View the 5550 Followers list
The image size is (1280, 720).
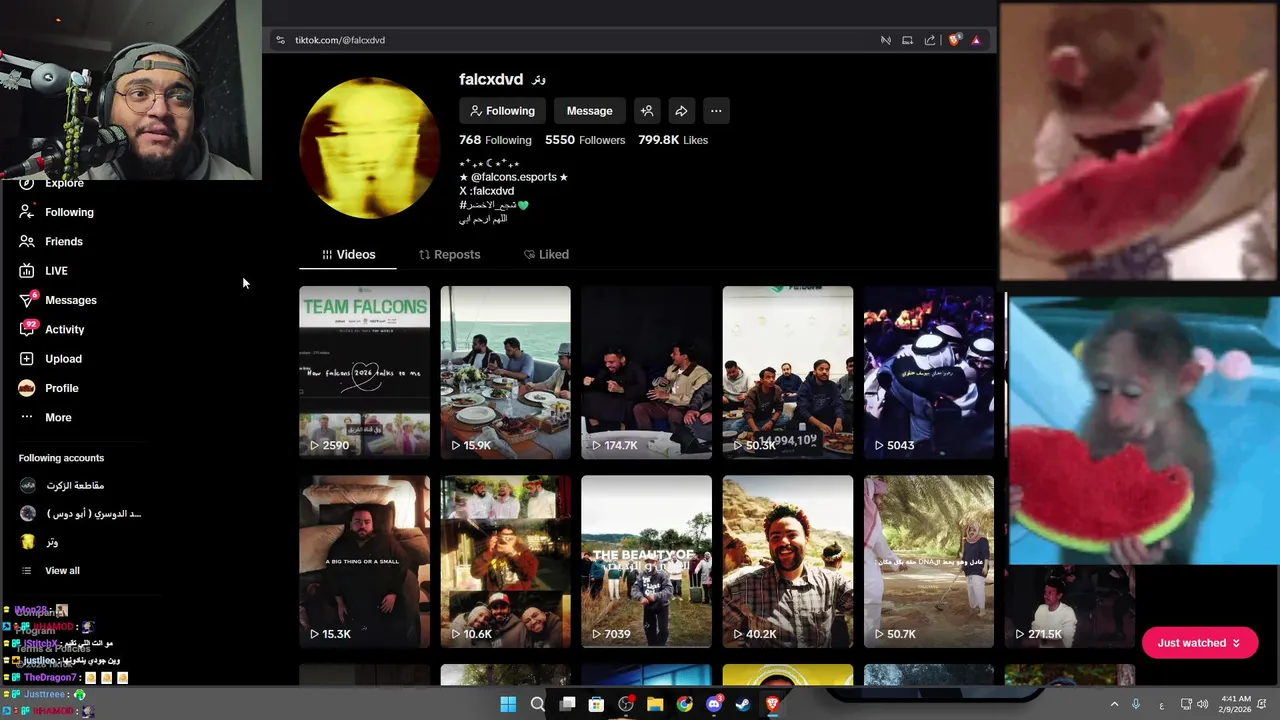[x=585, y=140]
